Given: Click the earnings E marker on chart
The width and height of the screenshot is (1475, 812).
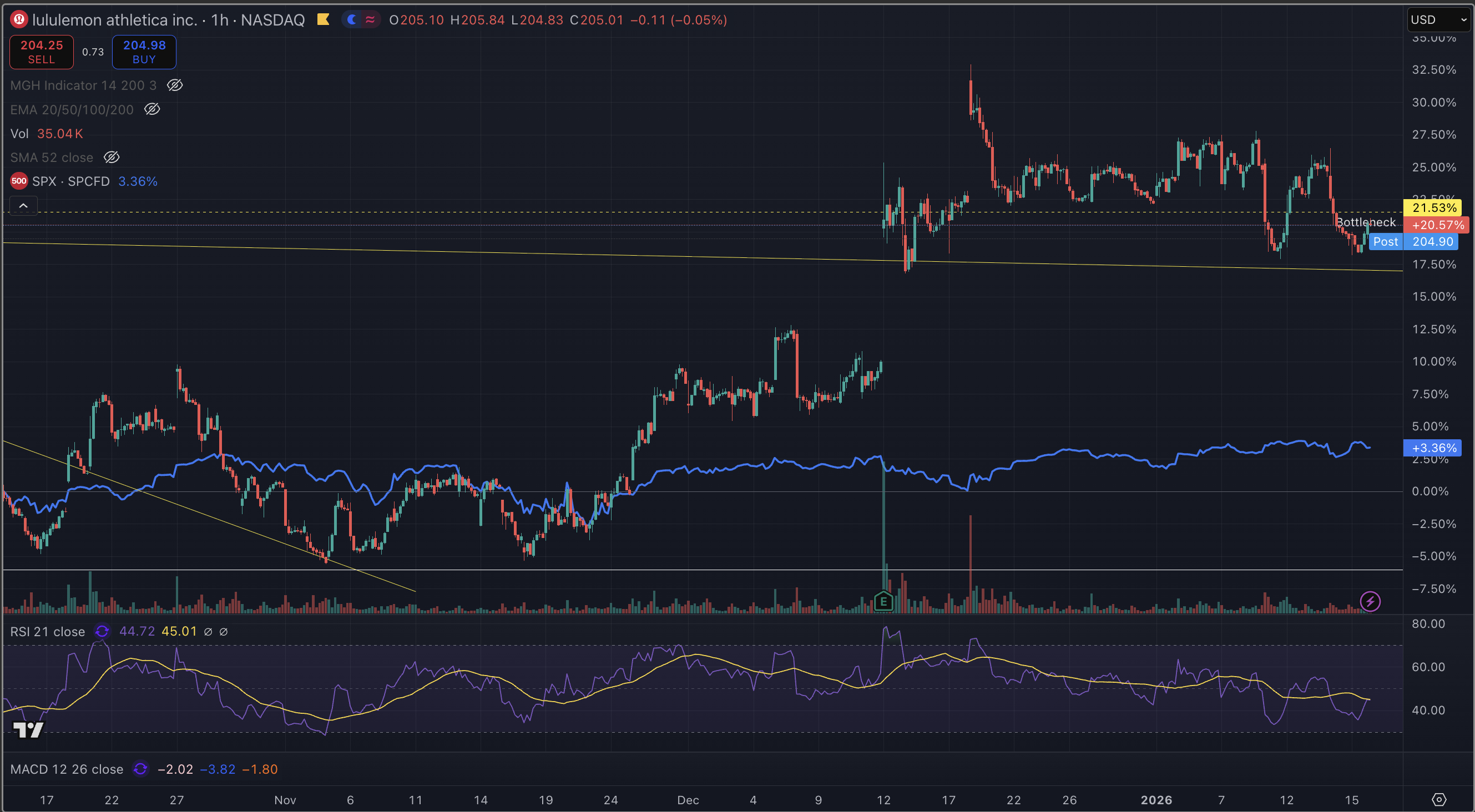Looking at the screenshot, I should [883, 601].
